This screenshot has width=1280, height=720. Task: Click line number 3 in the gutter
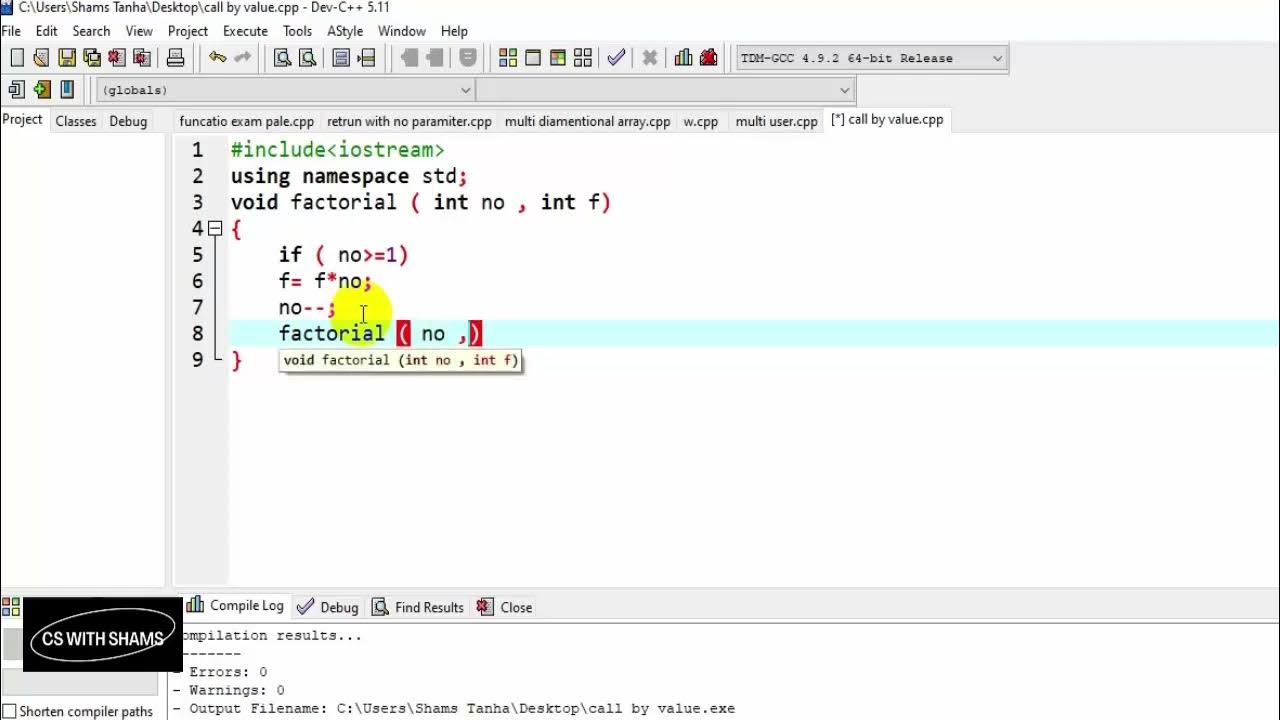tap(198, 202)
